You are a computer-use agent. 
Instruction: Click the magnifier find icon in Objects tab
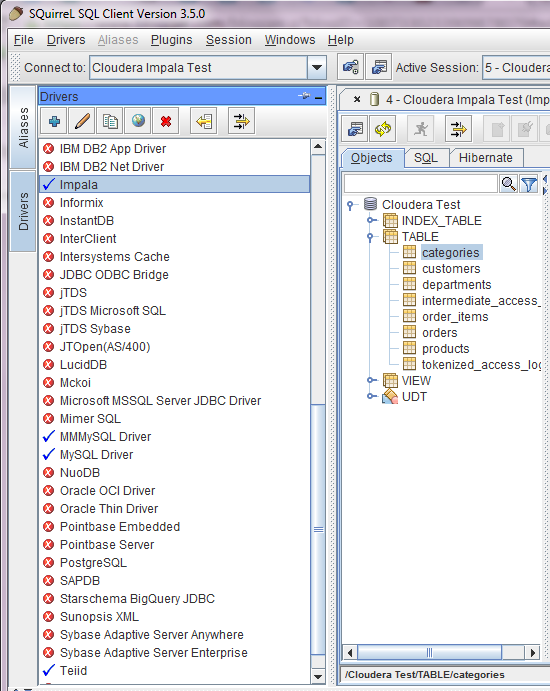[509, 184]
